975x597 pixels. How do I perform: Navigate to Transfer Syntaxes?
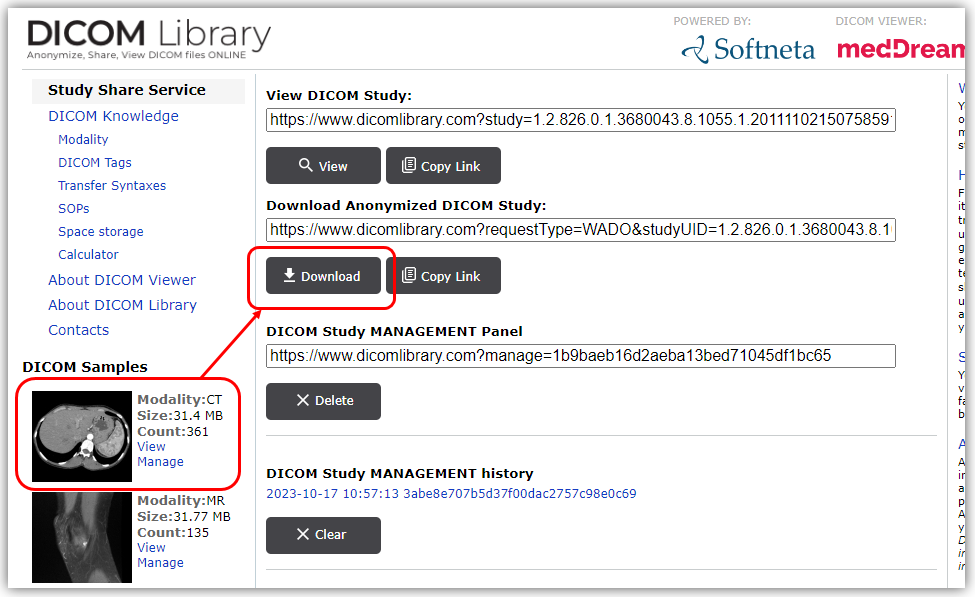[x=112, y=186]
